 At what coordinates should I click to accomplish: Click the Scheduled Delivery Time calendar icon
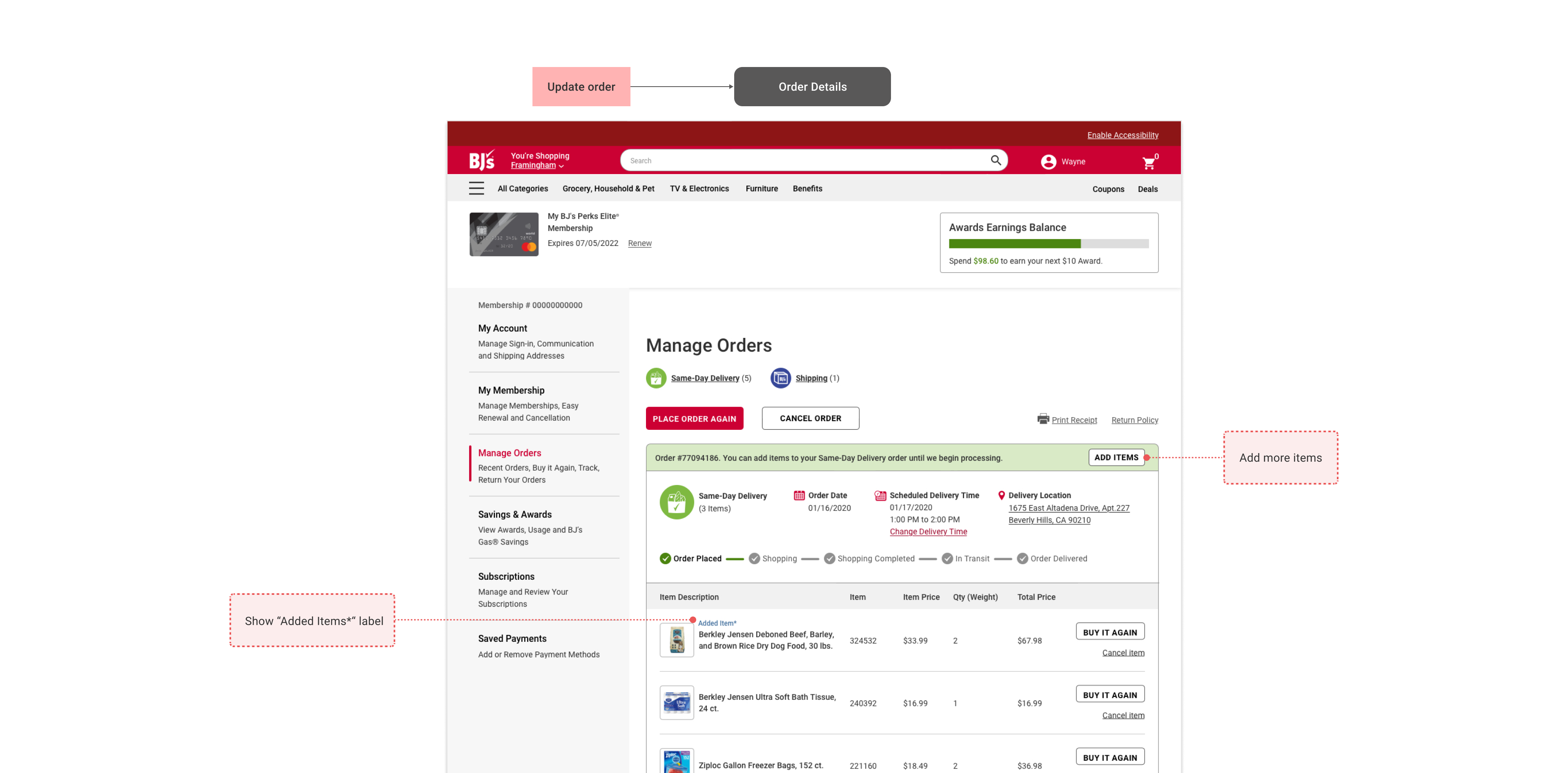click(880, 495)
